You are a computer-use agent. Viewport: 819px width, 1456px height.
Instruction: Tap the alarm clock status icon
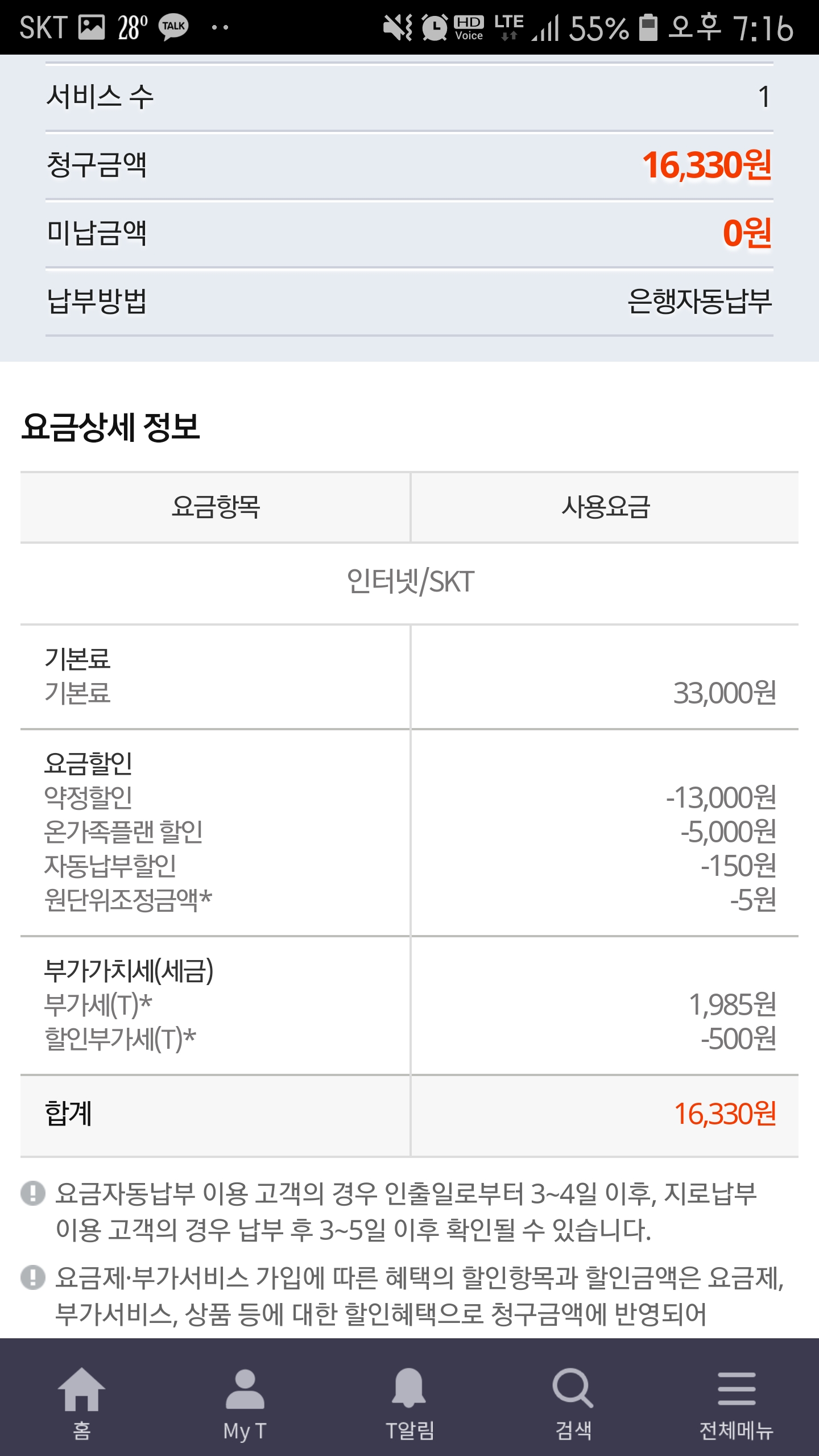tap(435, 27)
